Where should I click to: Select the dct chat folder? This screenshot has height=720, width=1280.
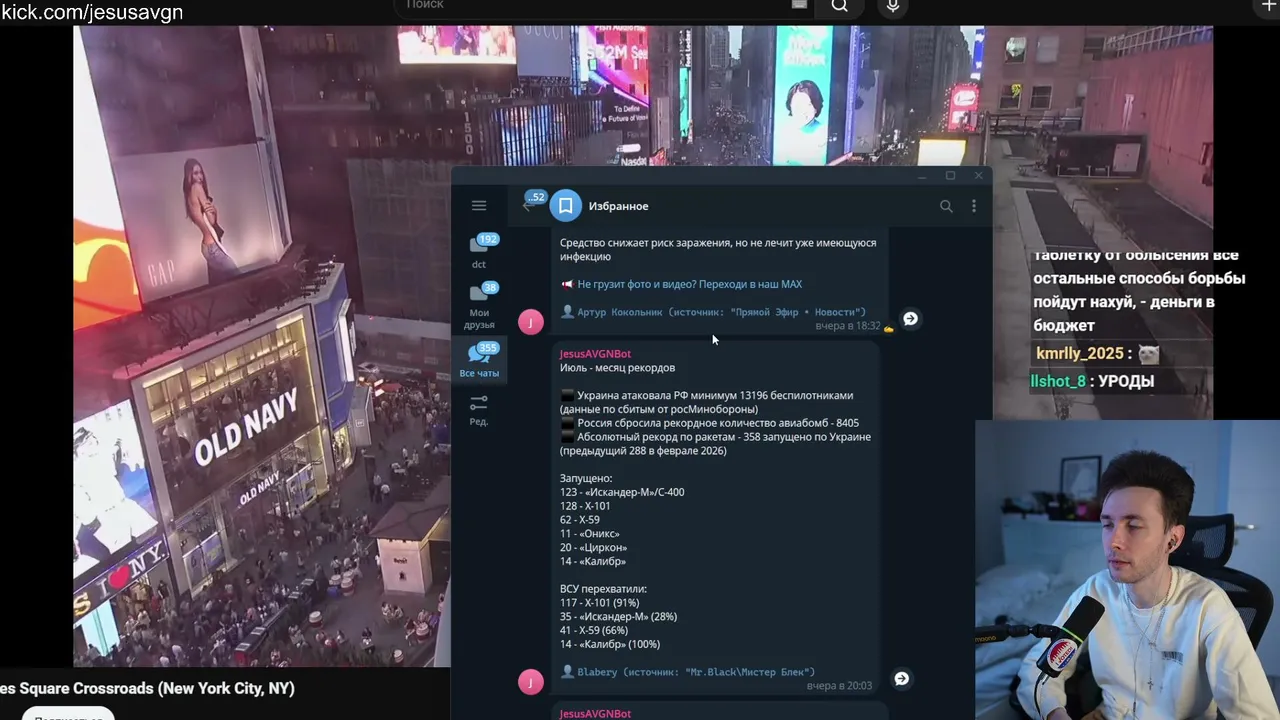(x=479, y=251)
